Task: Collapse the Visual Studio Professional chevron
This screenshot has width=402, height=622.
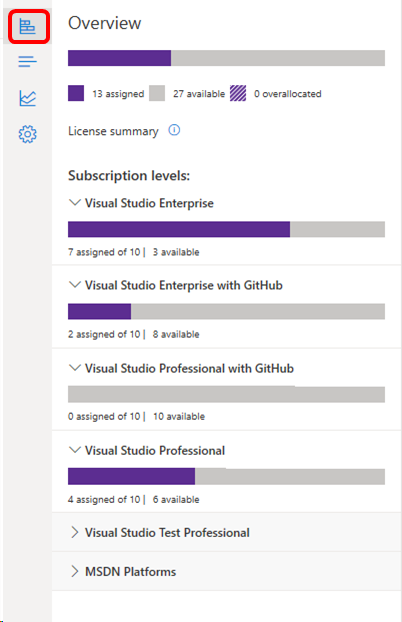Action: pos(75,450)
